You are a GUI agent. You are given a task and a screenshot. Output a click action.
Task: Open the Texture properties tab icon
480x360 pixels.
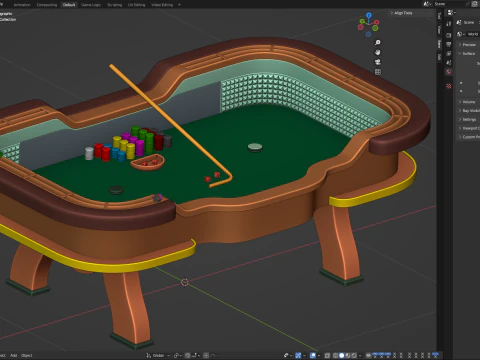(x=449, y=86)
